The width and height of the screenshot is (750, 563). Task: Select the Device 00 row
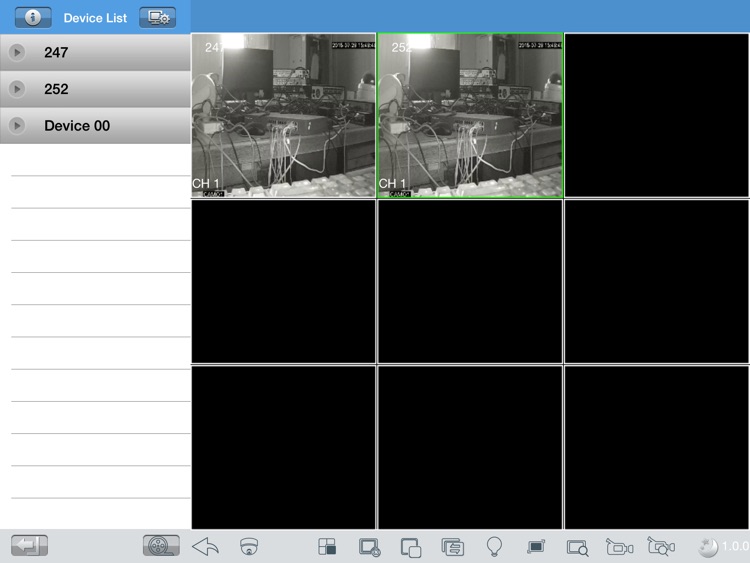point(95,126)
